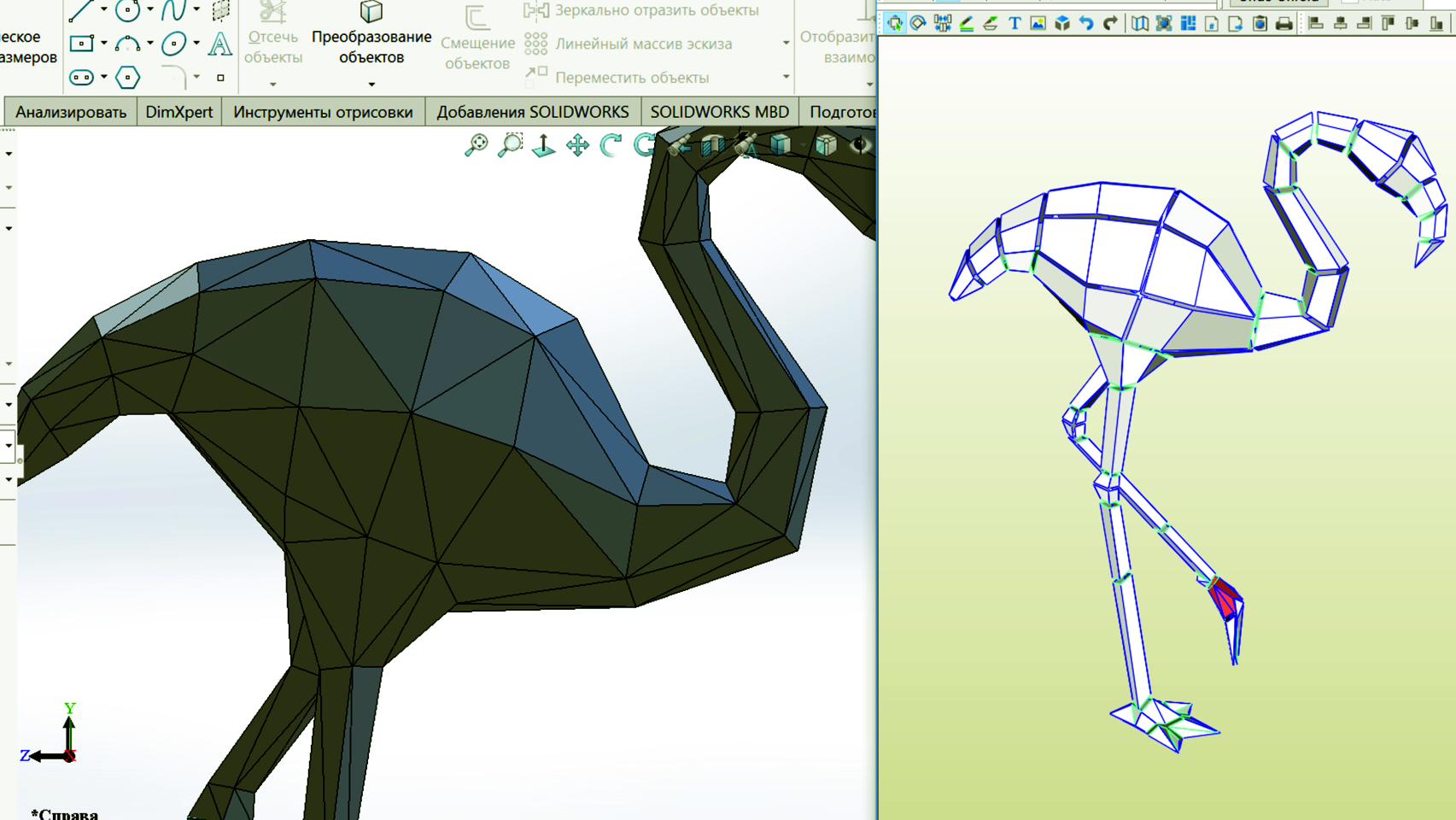Expand Преобразование объектов dropdown arrow

[371, 84]
